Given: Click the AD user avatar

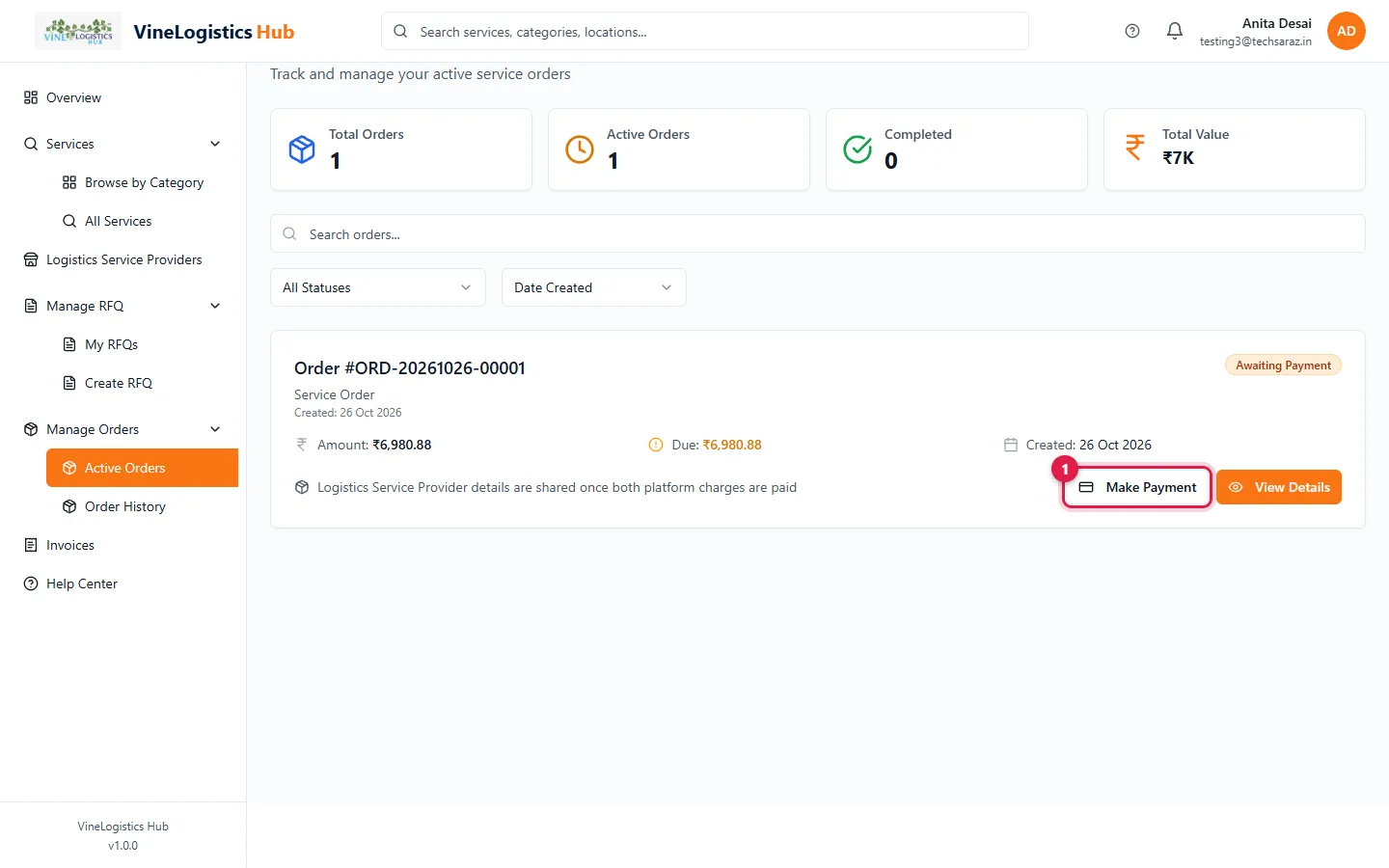Looking at the screenshot, I should [1346, 31].
